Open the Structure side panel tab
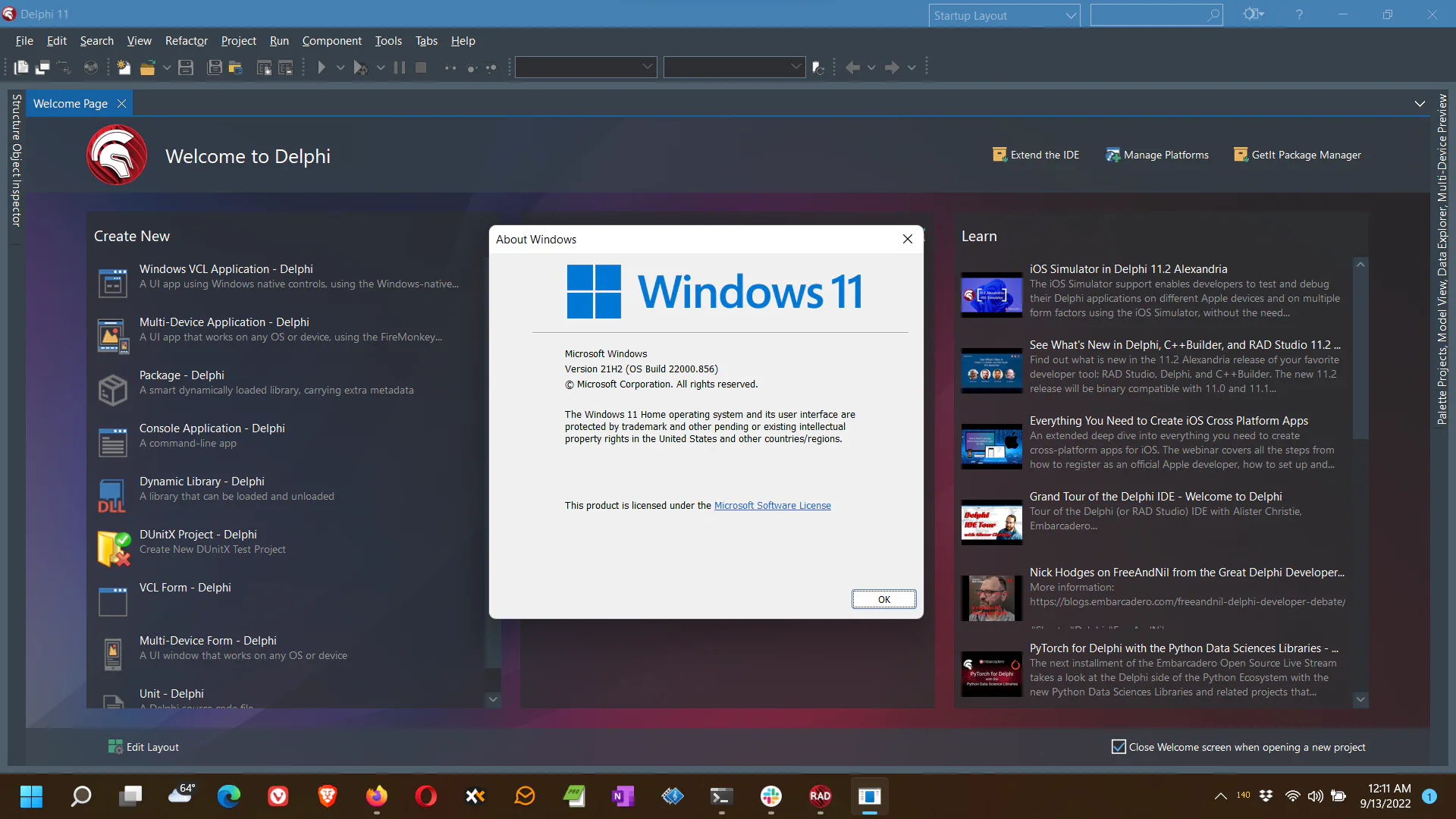This screenshot has width=1456, height=819. [x=16, y=115]
